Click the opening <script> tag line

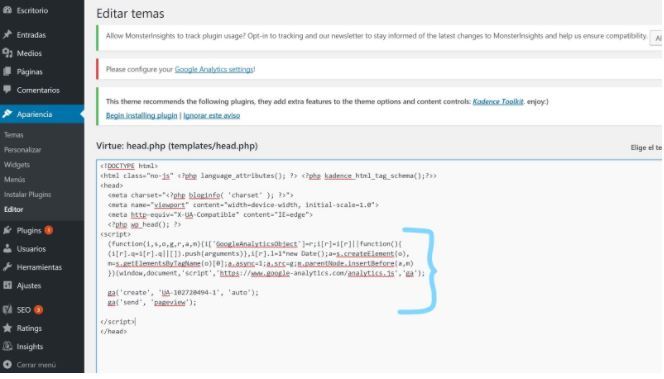(x=116, y=234)
